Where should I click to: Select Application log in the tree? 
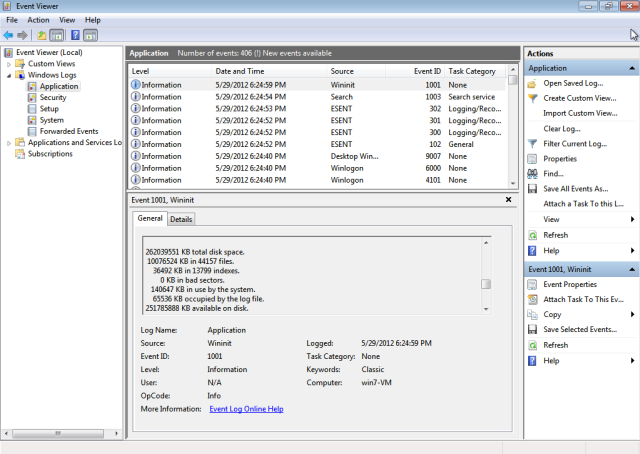59,87
